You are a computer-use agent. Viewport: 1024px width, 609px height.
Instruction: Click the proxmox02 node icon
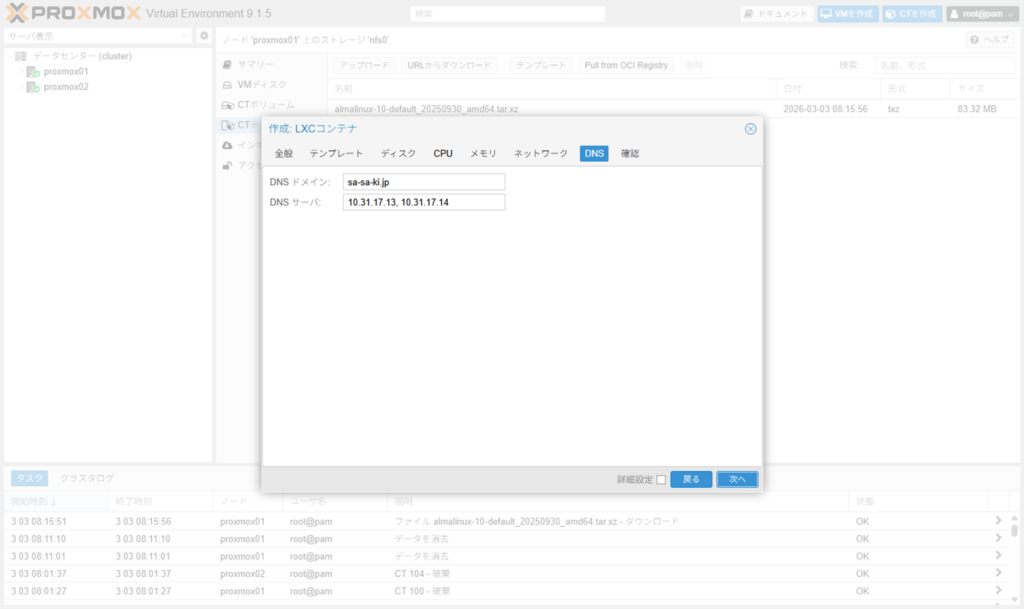(x=33, y=87)
